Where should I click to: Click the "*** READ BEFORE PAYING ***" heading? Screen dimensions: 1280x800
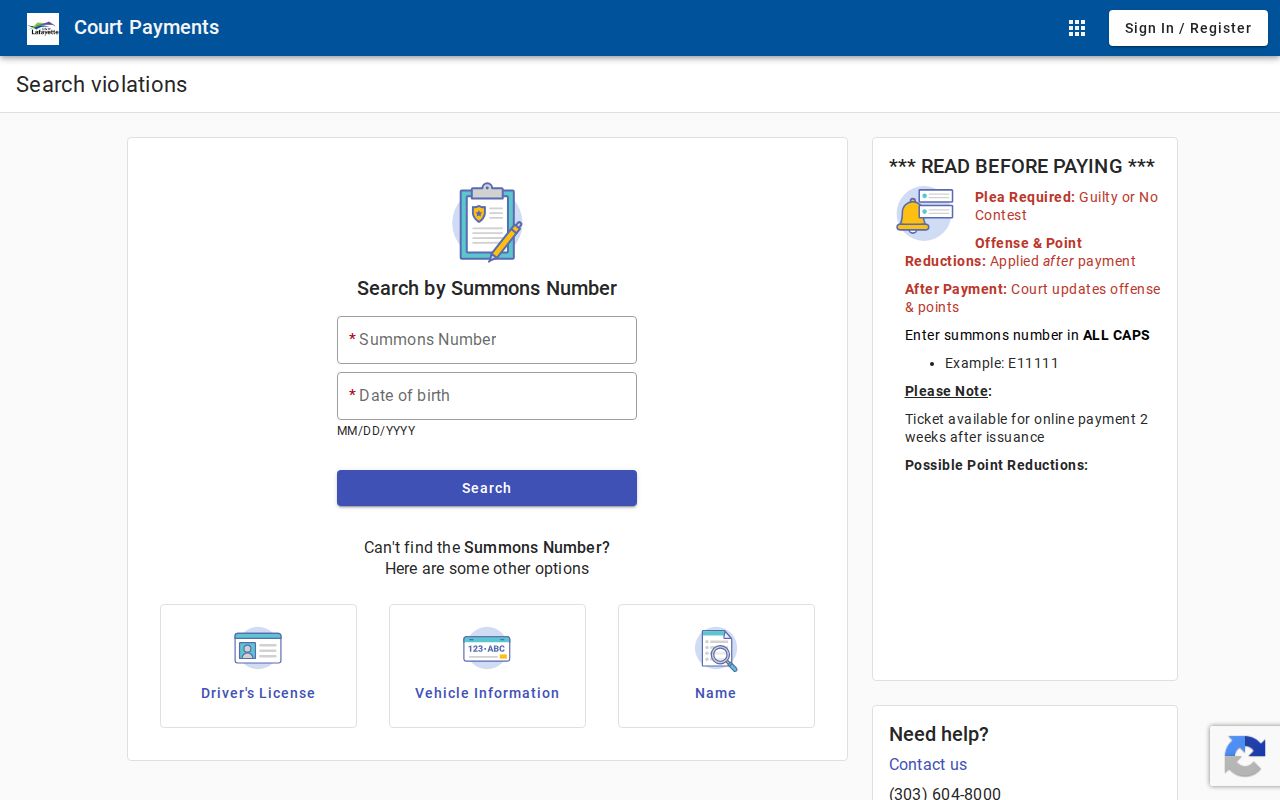click(1022, 166)
